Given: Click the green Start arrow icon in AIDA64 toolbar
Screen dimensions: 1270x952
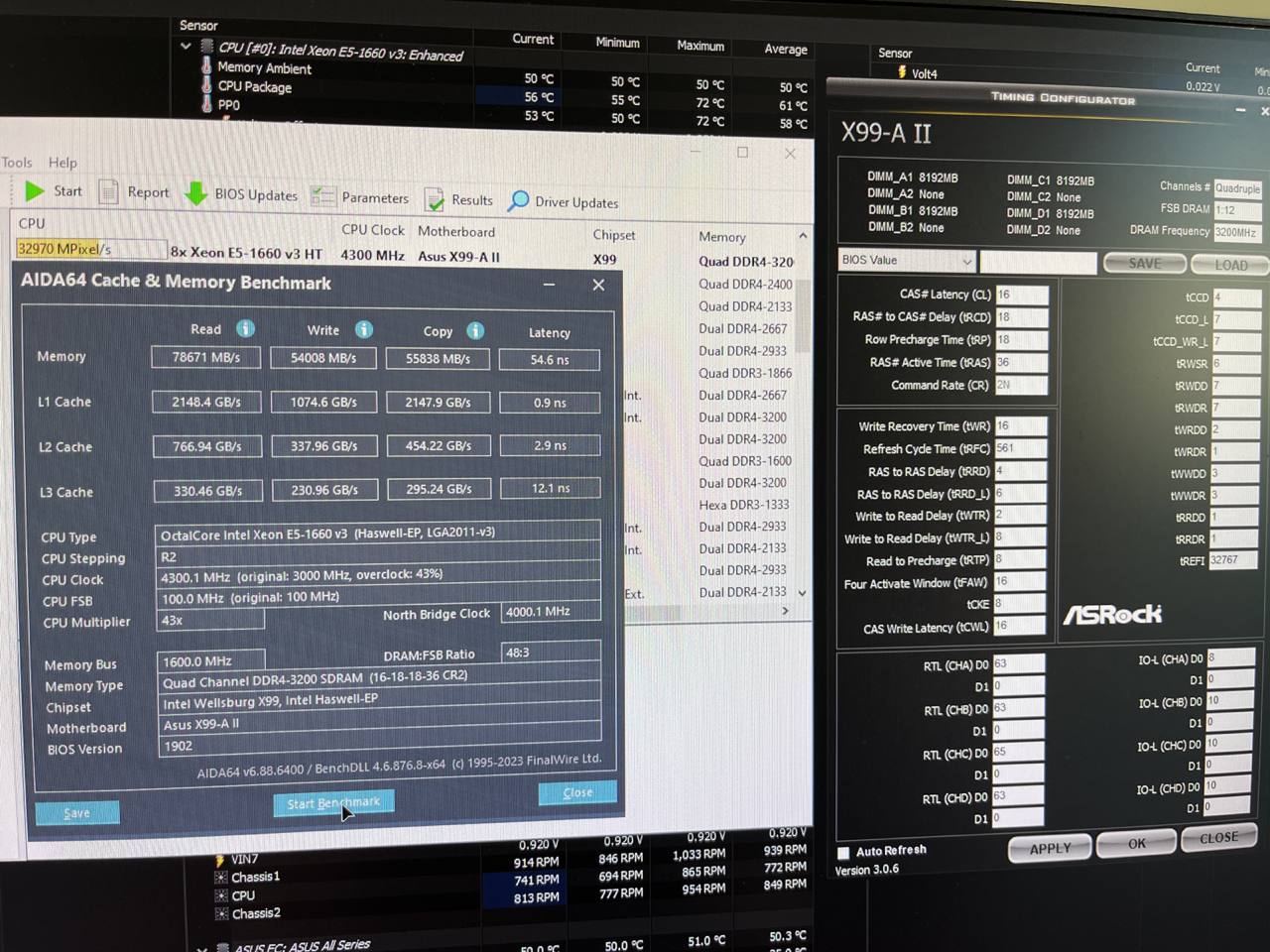Looking at the screenshot, I should 35,190.
